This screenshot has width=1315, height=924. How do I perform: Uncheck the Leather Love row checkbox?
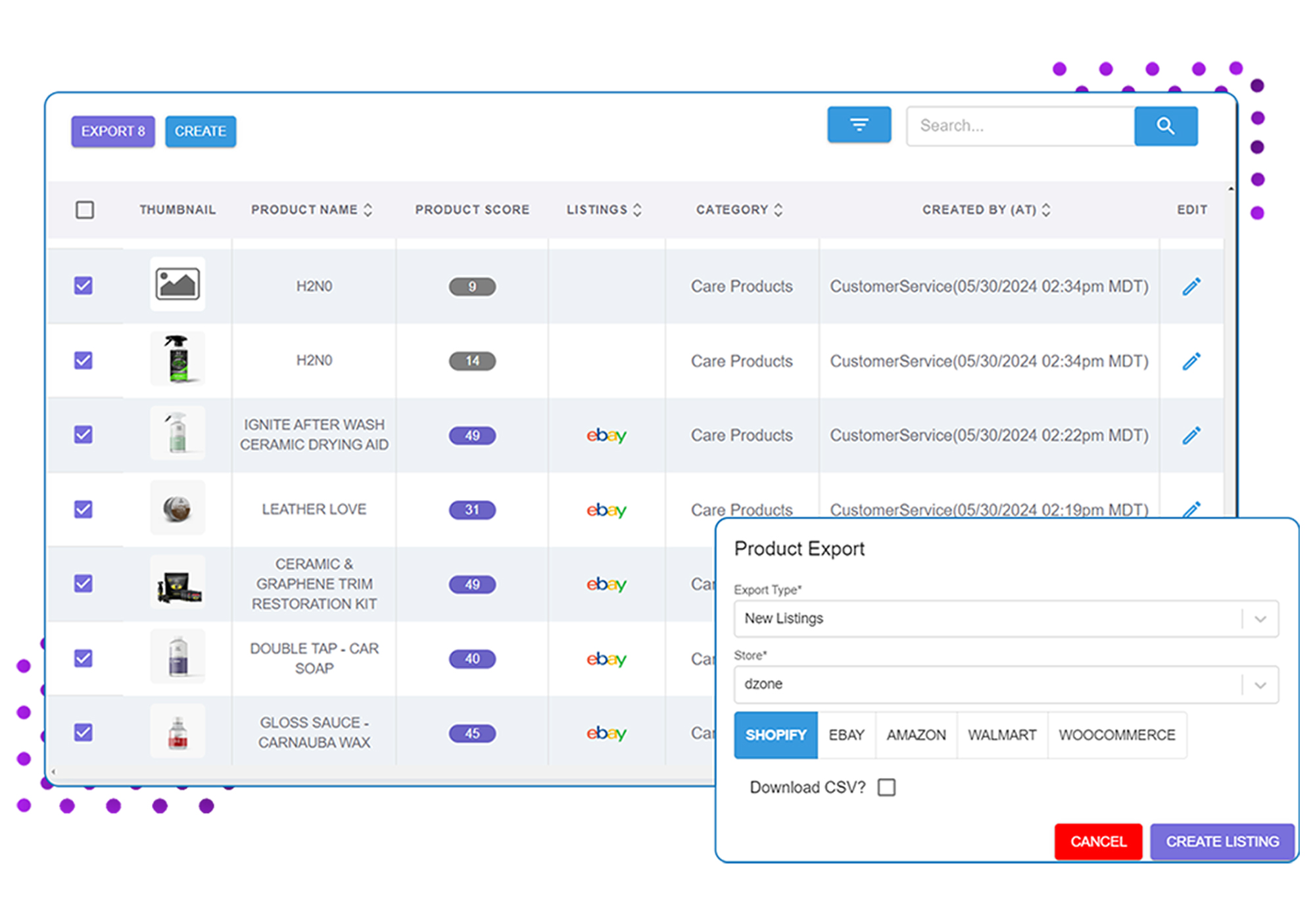click(x=84, y=509)
